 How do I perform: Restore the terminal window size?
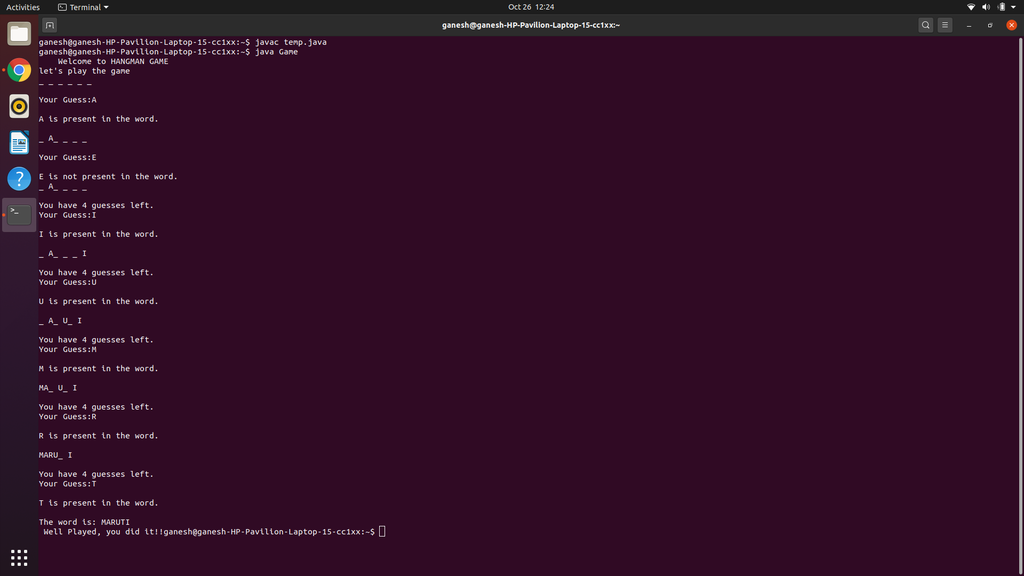[x=990, y=25]
